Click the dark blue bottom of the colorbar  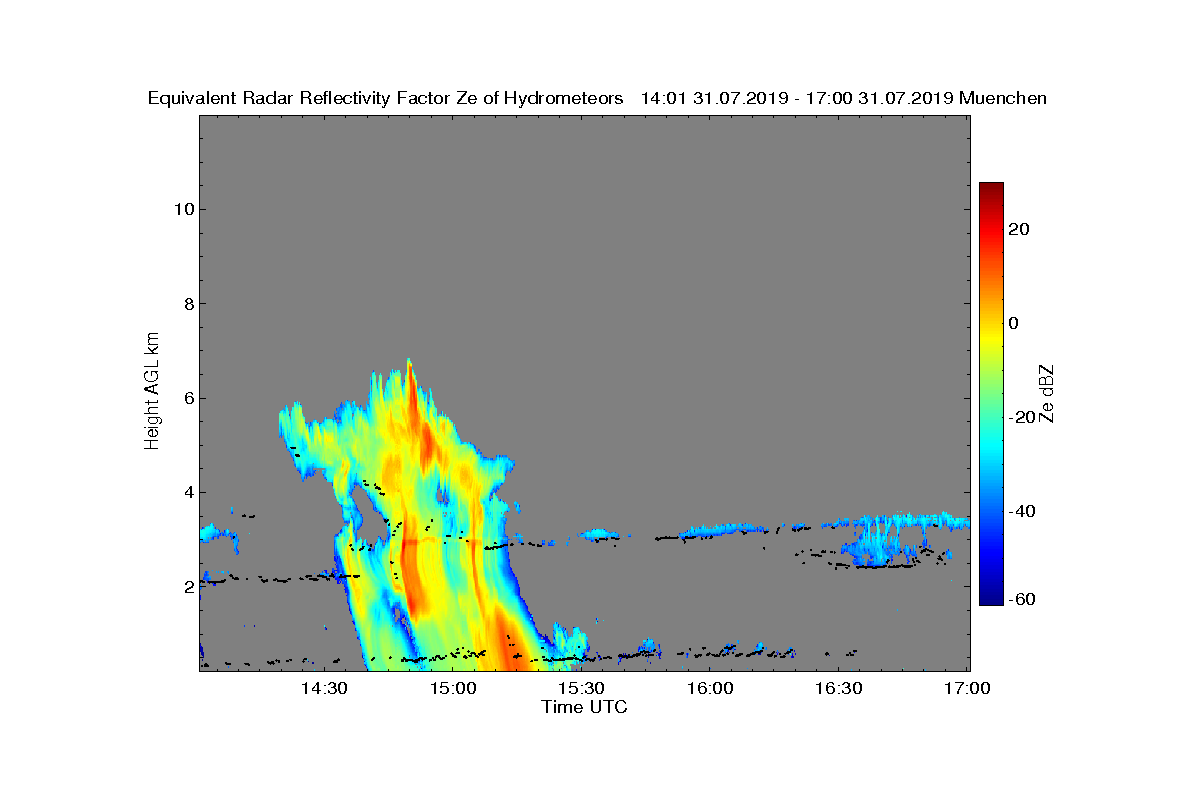click(x=991, y=597)
